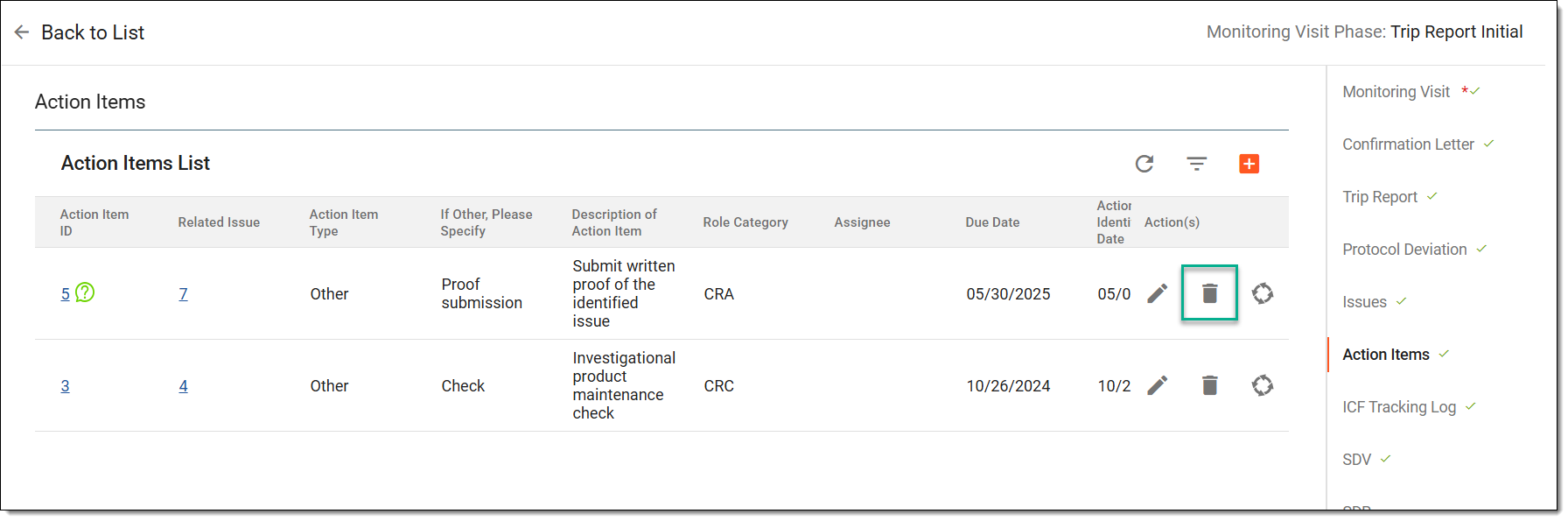This screenshot has width=1568, height=521.
Task: Open the ICF Tracking Log section
Action: point(1399,407)
